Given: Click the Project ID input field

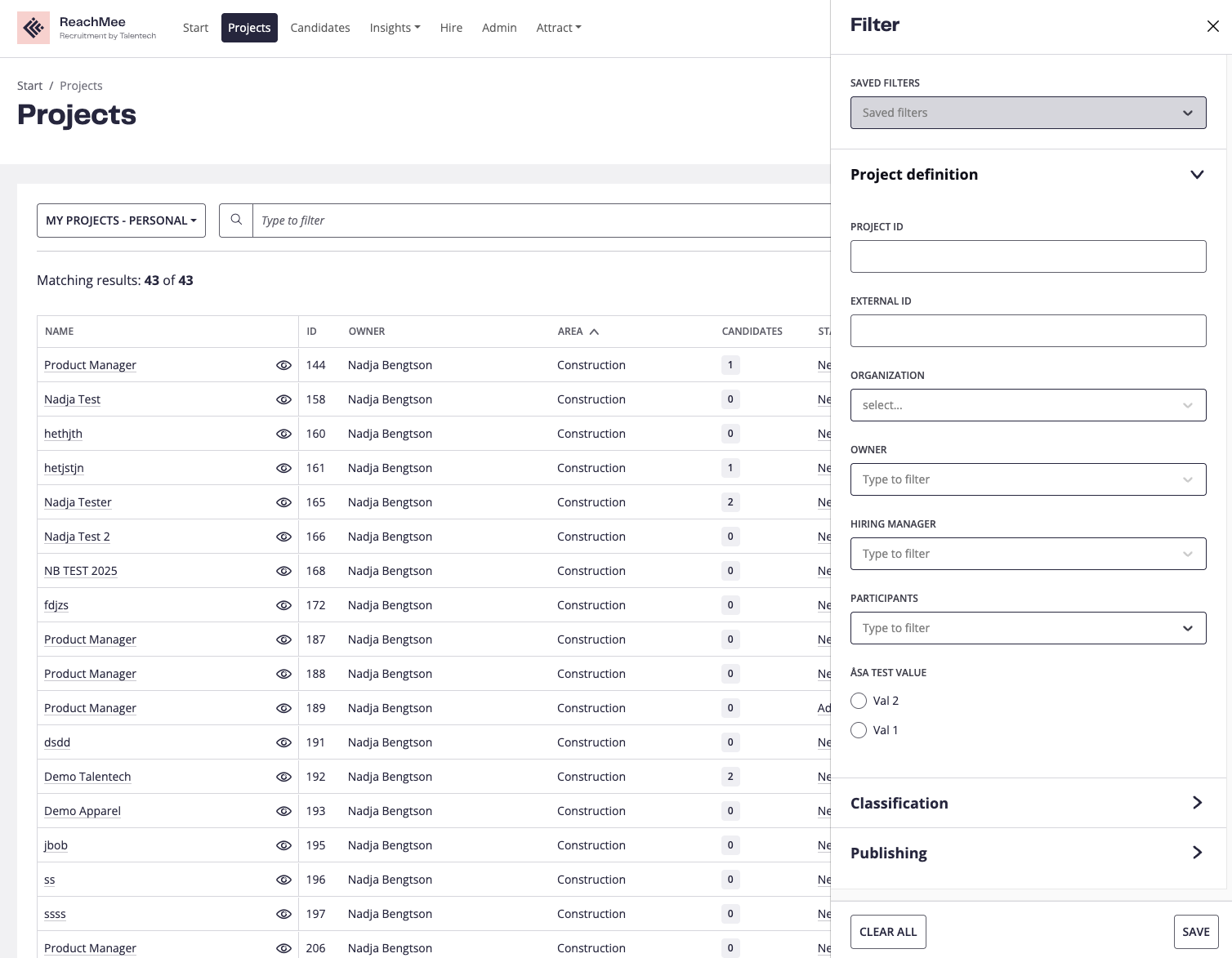Looking at the screenshot, I should click(1028, 256).
